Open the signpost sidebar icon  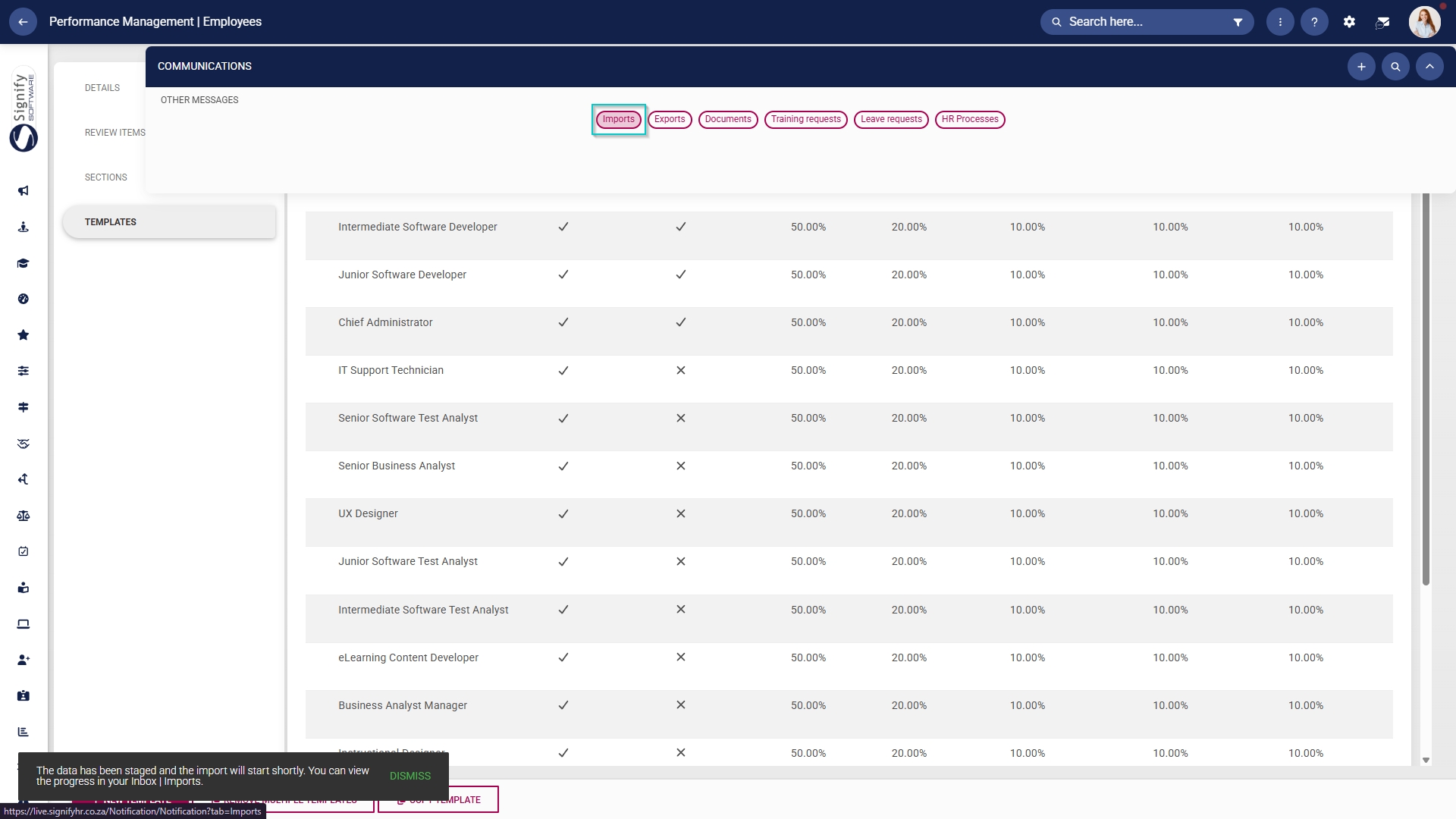click(x=24, y=407)
